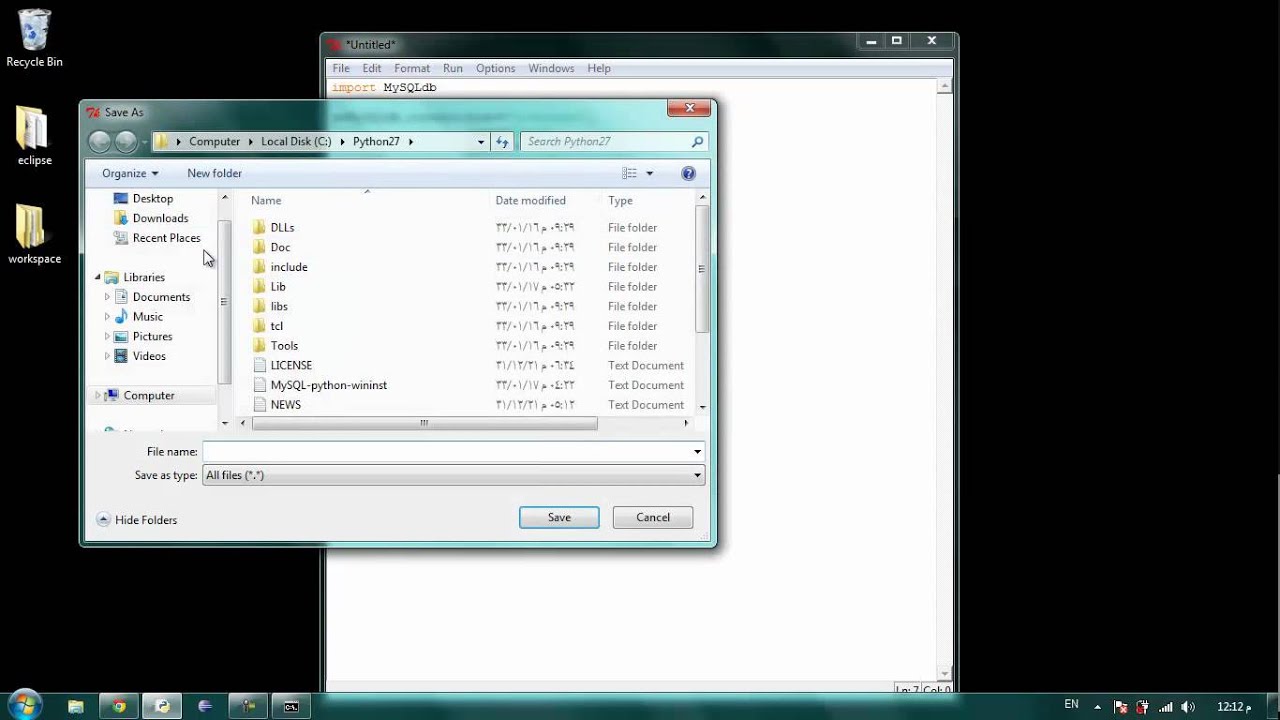Open address bar previous locations dropdown
The image size is (1280, 720).
[x=481, y=142]
